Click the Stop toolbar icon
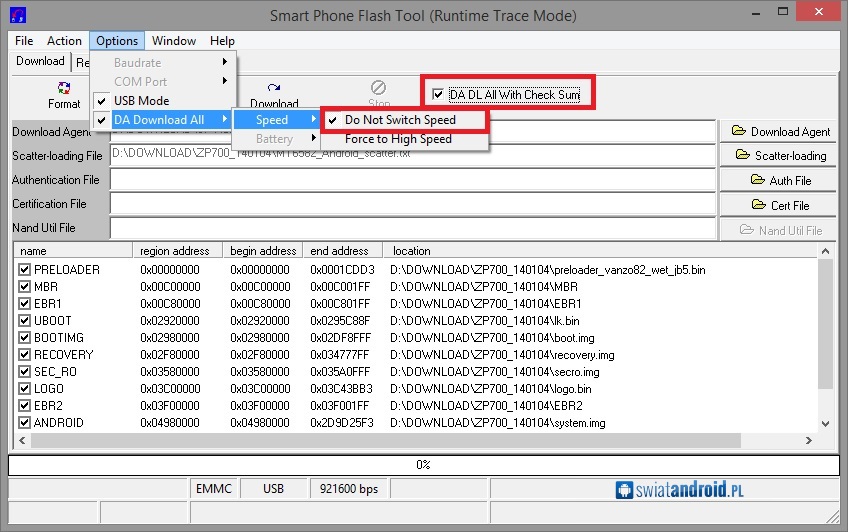 point(379,94)
